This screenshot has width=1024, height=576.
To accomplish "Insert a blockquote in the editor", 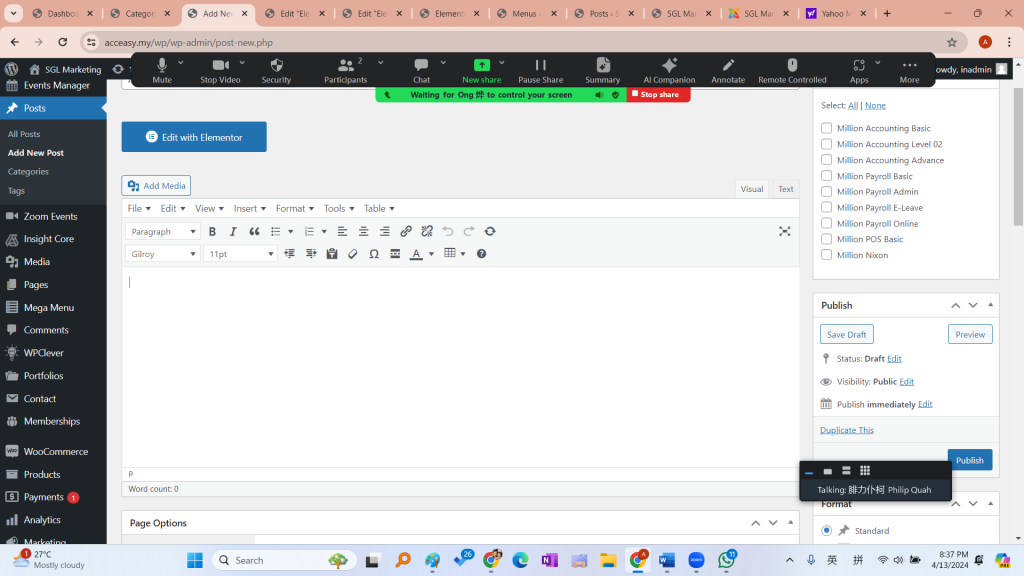I will coord(254,231).
